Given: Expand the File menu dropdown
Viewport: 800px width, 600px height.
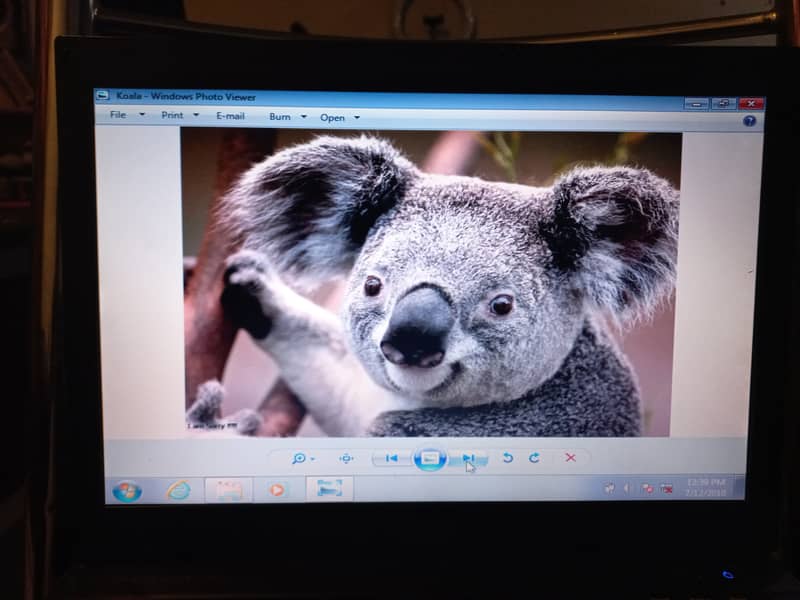Looking at the screenshot, I should tap(126, 115).
